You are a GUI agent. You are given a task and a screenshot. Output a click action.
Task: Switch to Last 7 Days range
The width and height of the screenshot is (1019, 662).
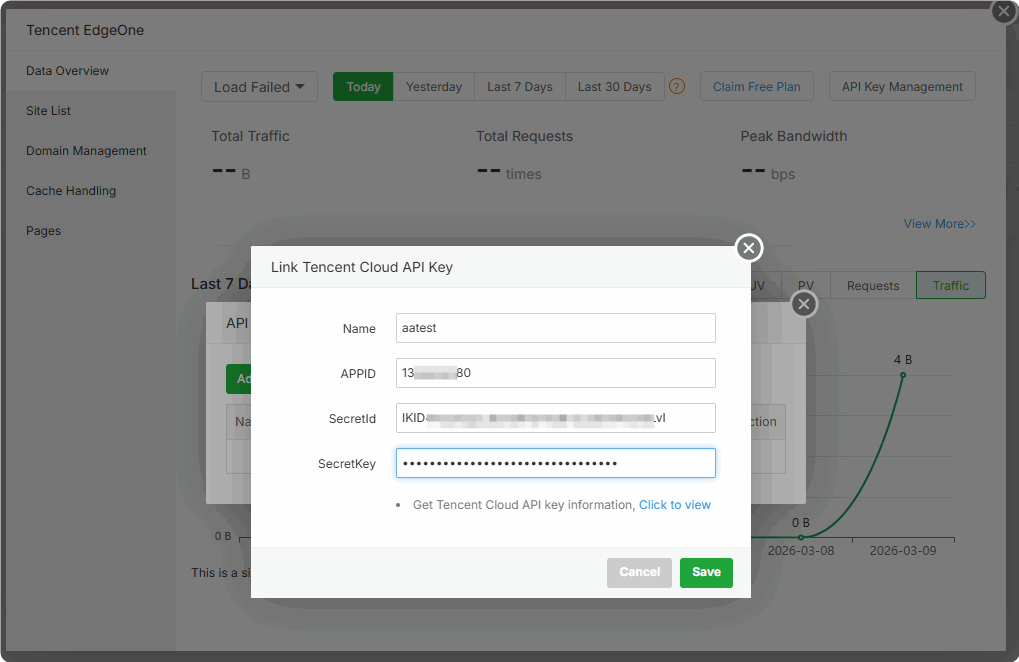pos(520,86)
